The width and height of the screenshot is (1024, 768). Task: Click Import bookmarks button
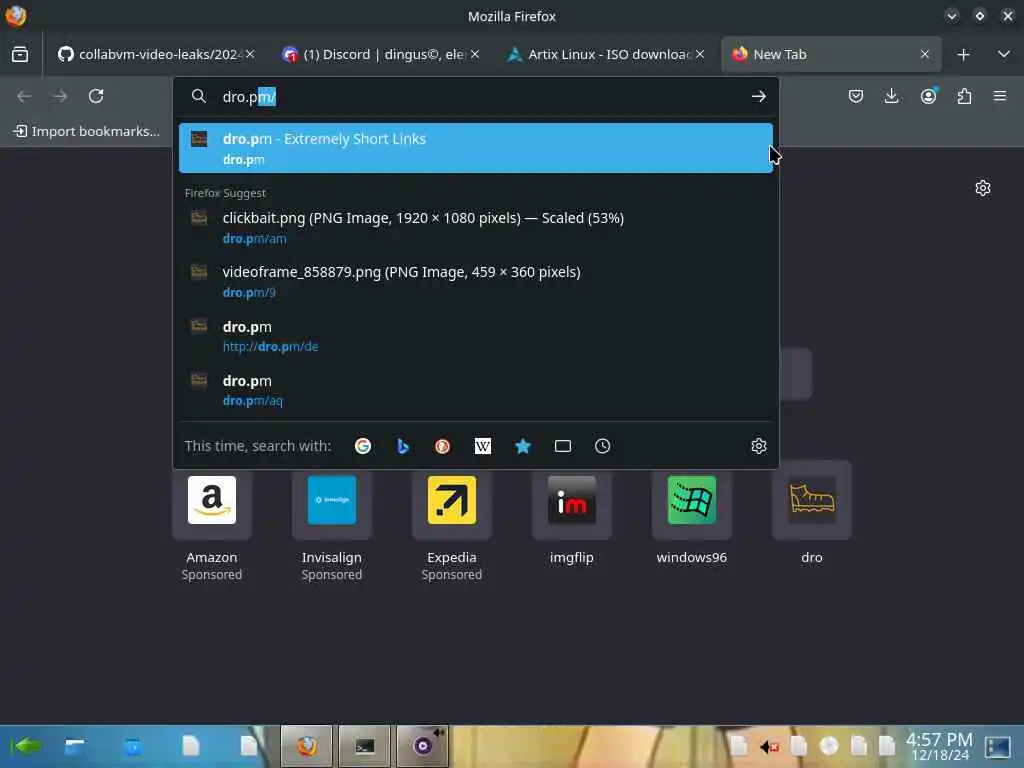tap(87, 131)
